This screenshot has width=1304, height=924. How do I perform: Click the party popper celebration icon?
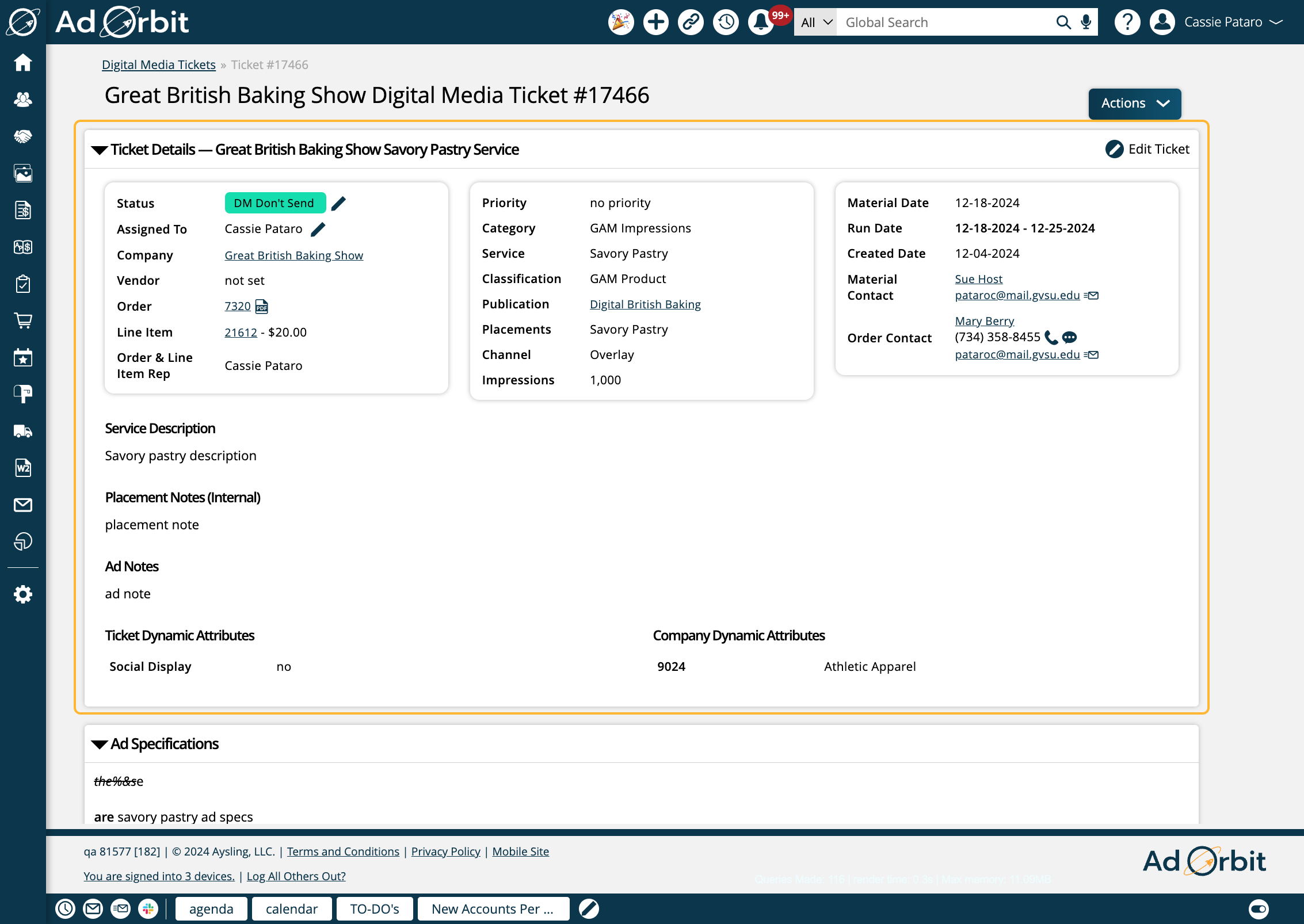click(621, 22)
